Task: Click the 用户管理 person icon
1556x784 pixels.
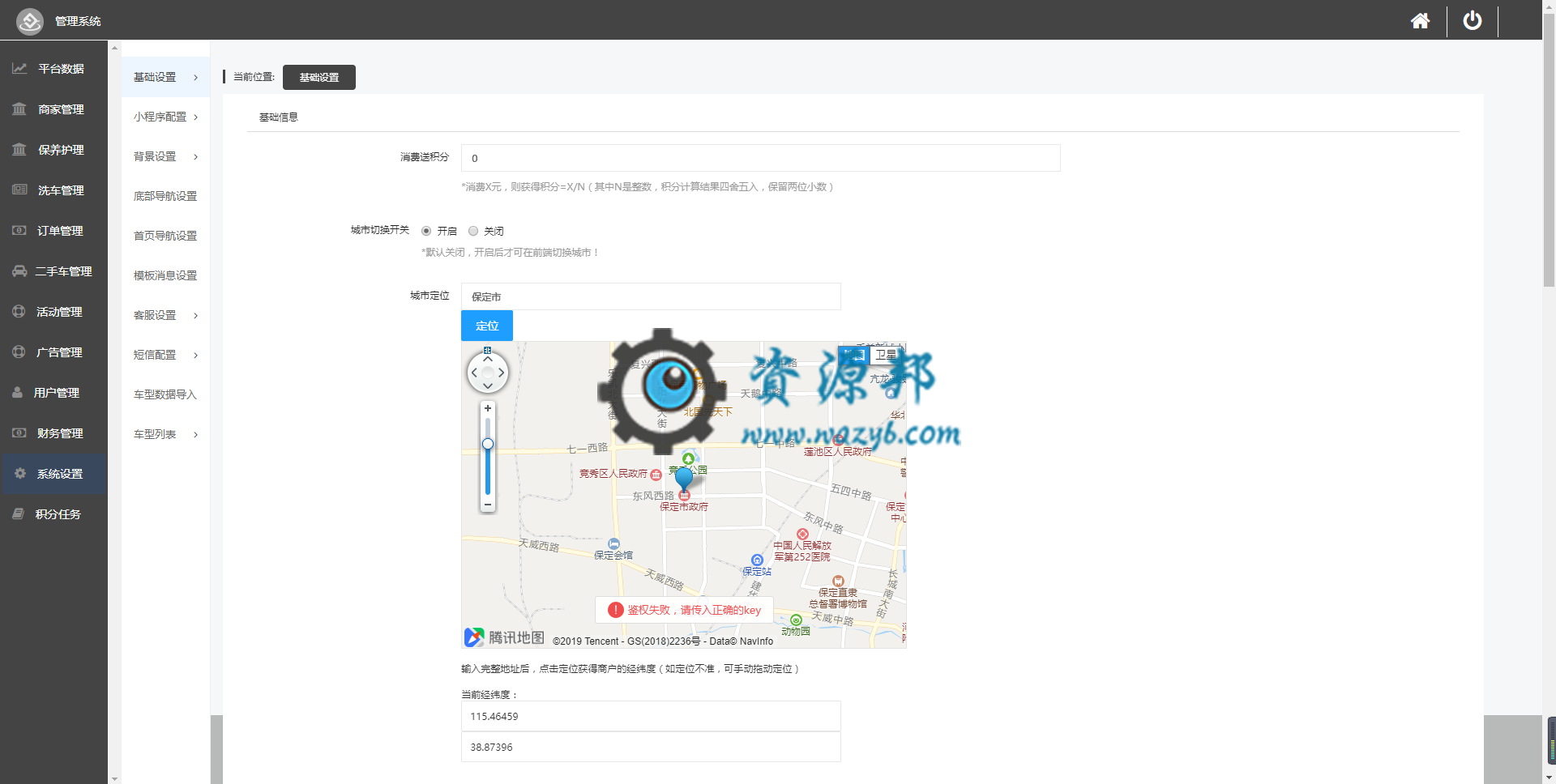Action: [18, 393]
